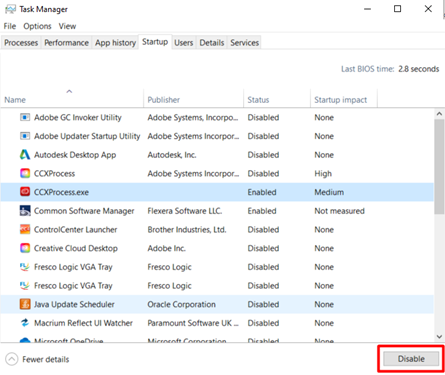Open the View menu

67,26
